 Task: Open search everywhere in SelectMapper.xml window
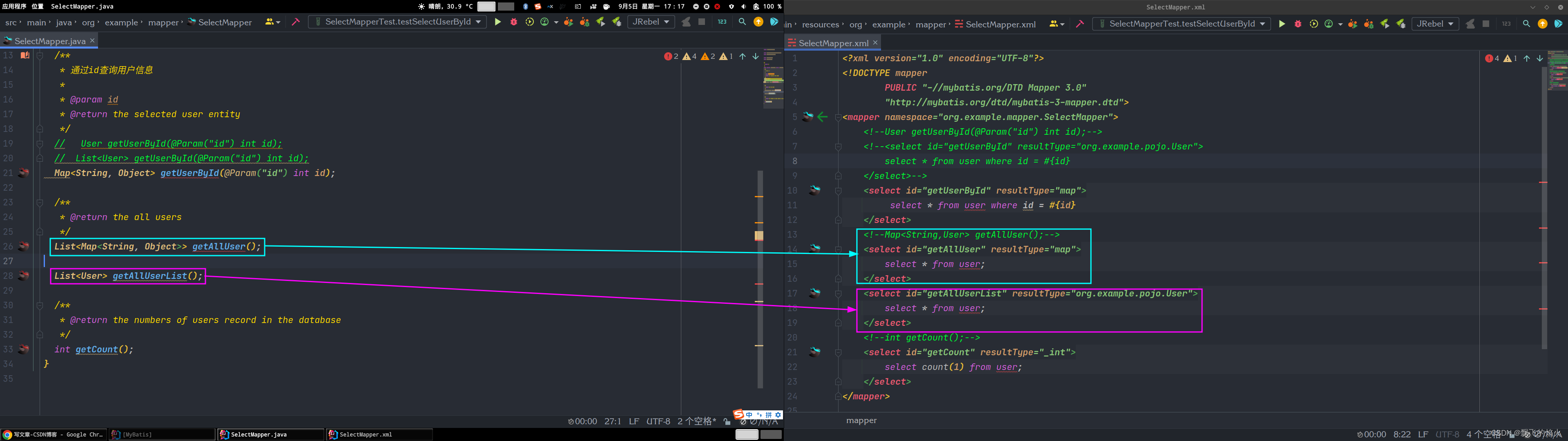1526,24
